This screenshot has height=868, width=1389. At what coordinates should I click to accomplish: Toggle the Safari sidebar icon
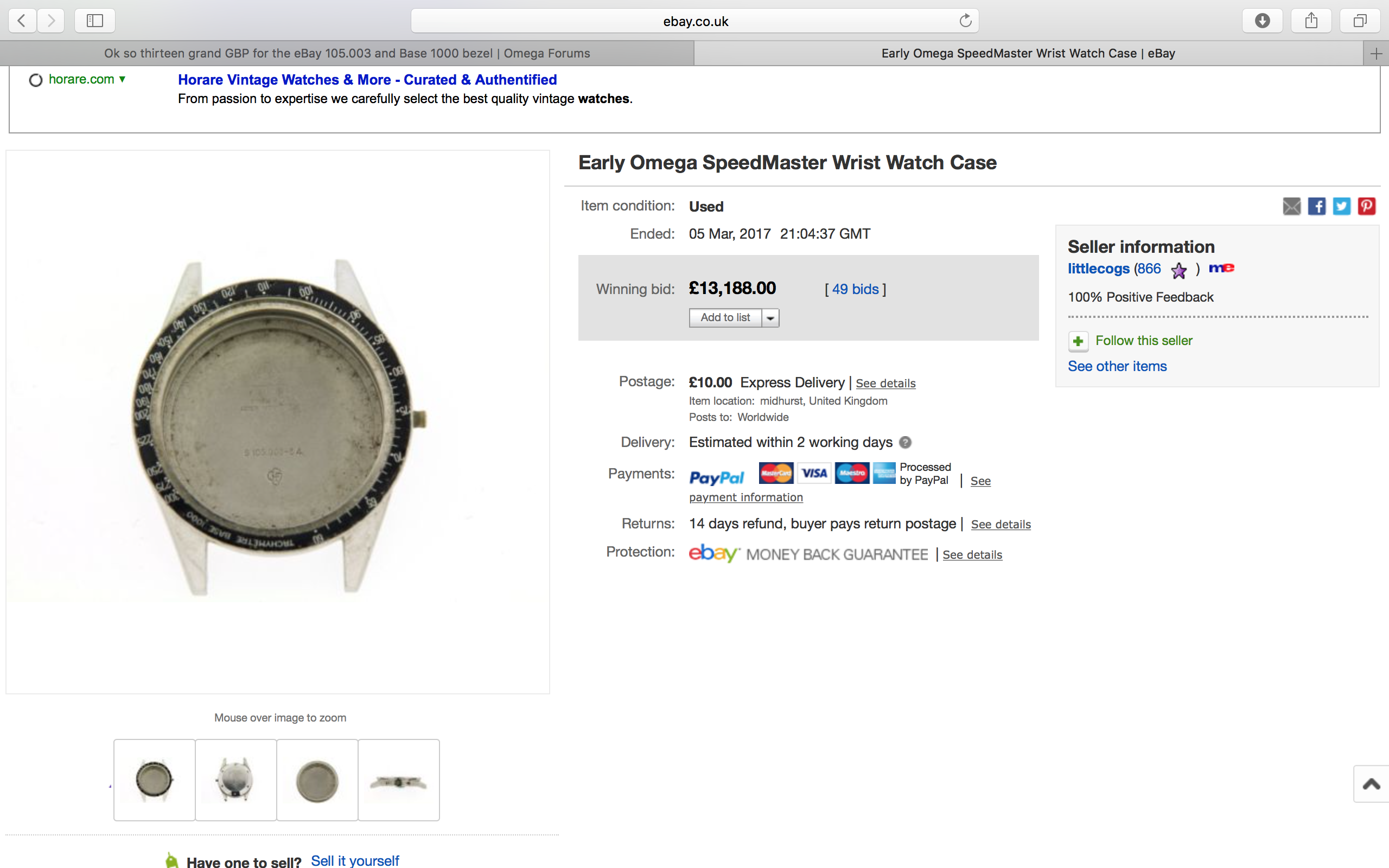(95, 21)
